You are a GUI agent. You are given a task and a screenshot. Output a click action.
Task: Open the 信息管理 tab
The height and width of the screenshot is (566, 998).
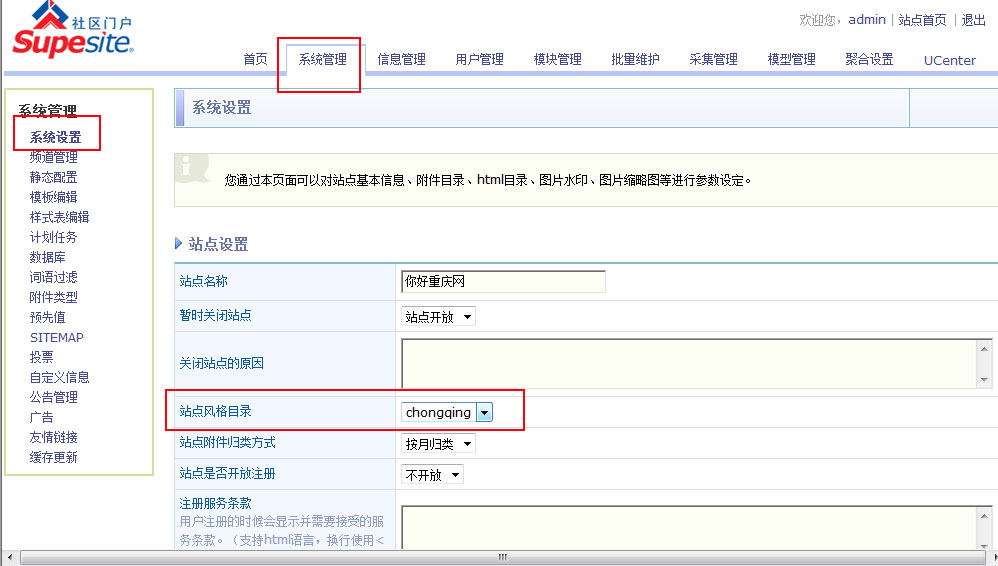coord(401,59)
